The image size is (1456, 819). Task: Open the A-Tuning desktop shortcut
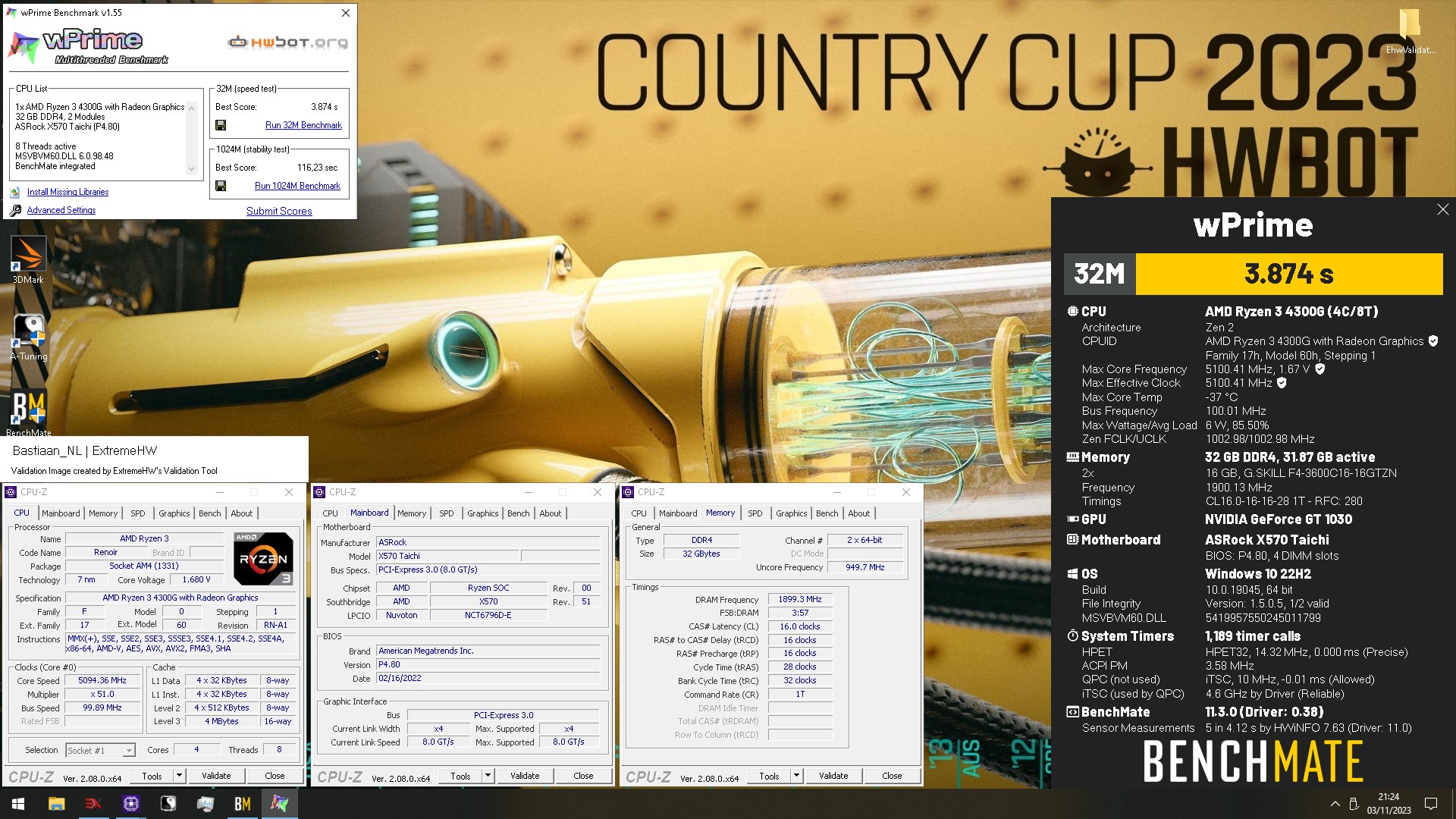(x=29, y=337)
